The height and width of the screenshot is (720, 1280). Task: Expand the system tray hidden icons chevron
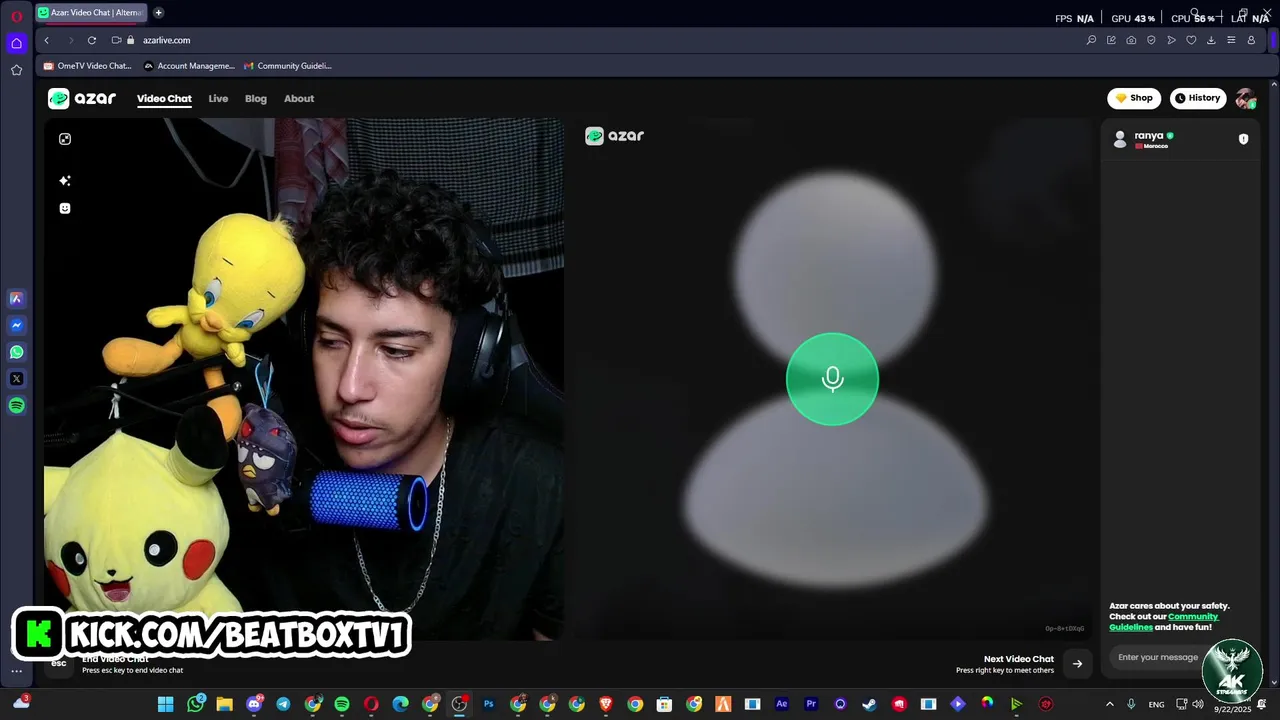coord(1109,704)
